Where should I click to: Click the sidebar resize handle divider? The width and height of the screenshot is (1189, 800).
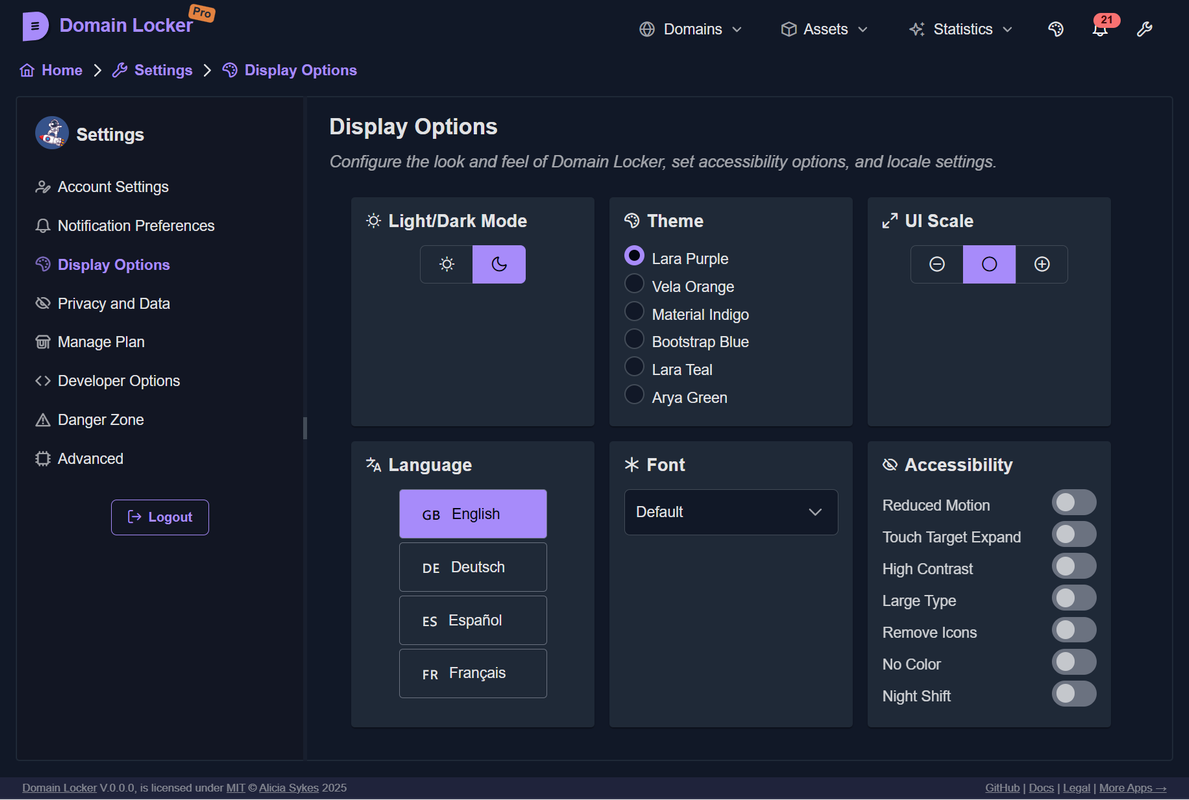coord(305,428)
